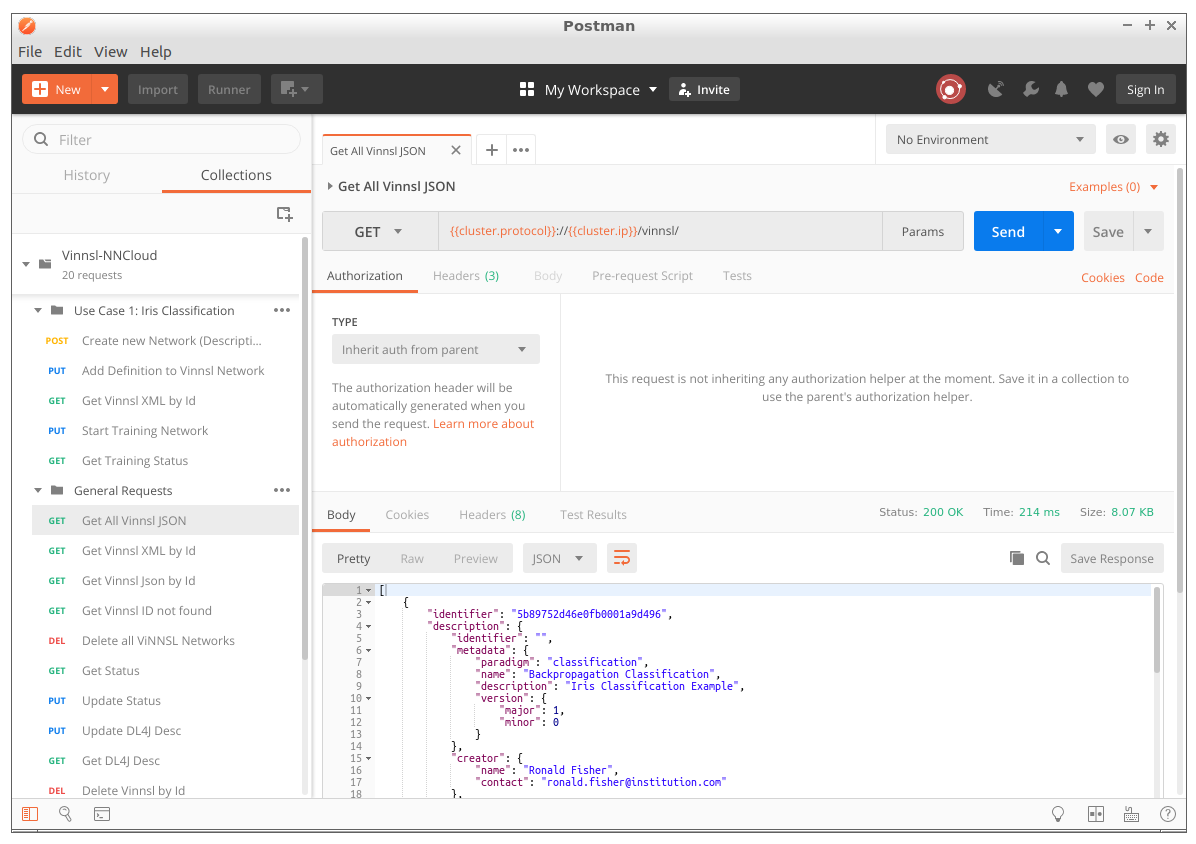Viewport: 1196px width, 844px height.
Task: Open the Inherit auth from parent dropdown
Action: click(x=436, y=349)
